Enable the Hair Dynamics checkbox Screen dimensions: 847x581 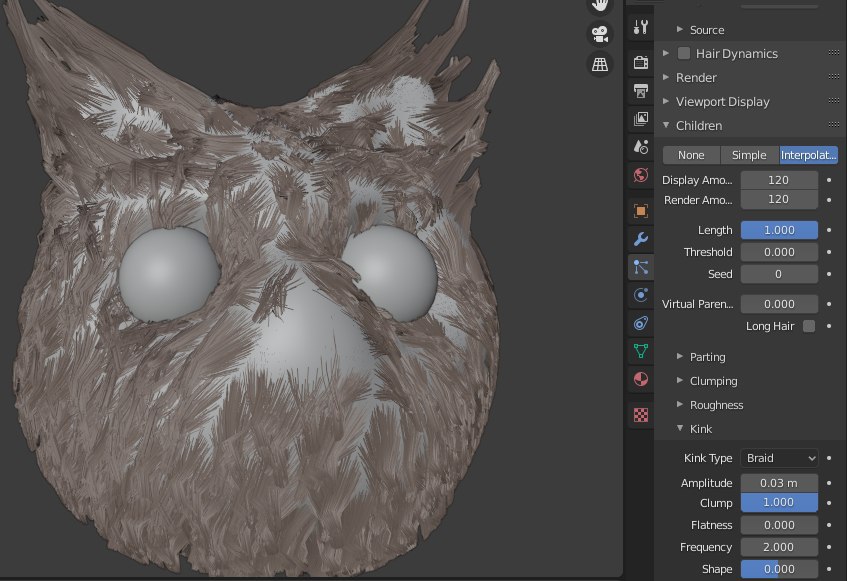click(684, 54)
